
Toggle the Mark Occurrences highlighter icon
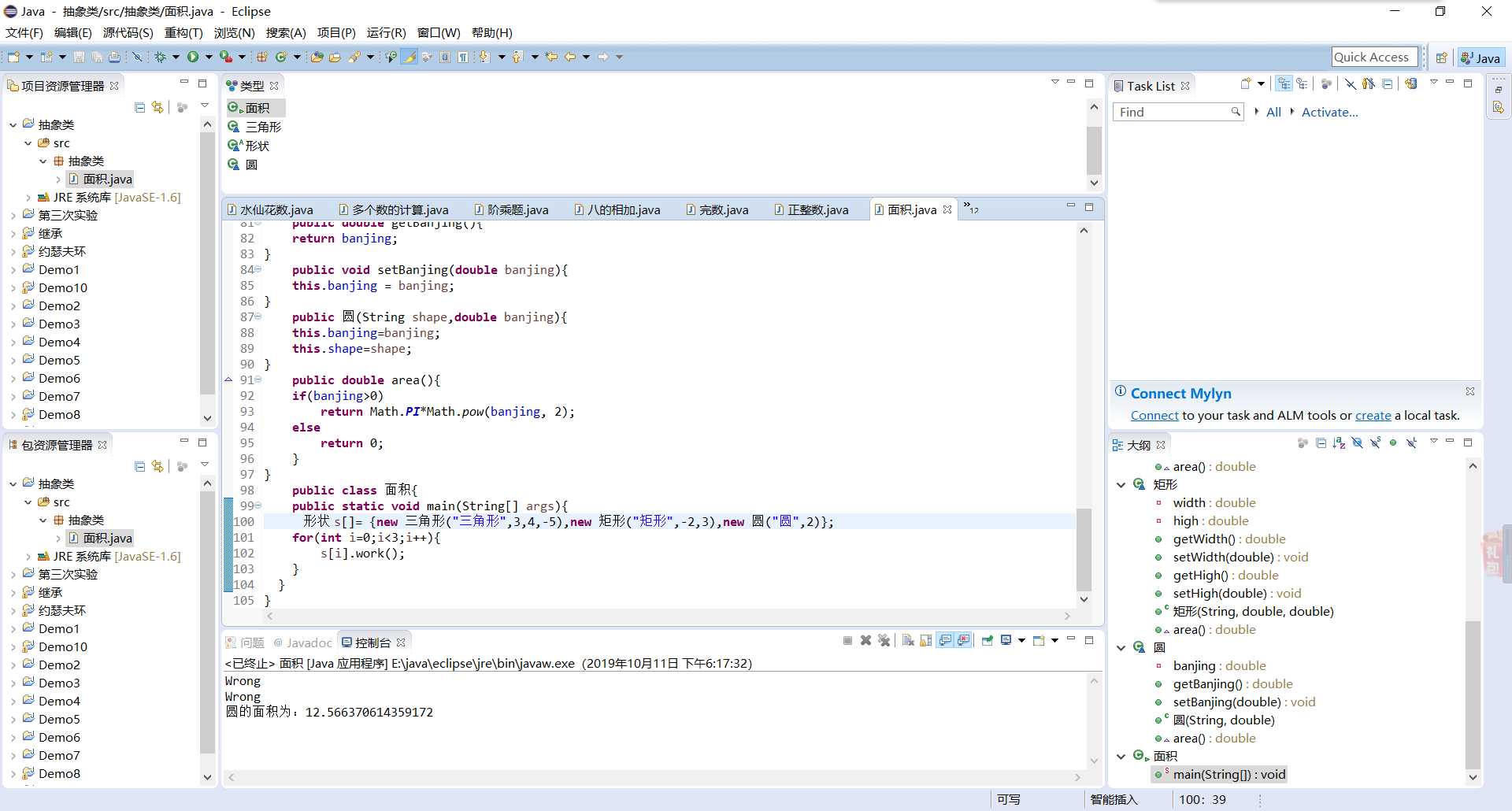pos(409,57)
